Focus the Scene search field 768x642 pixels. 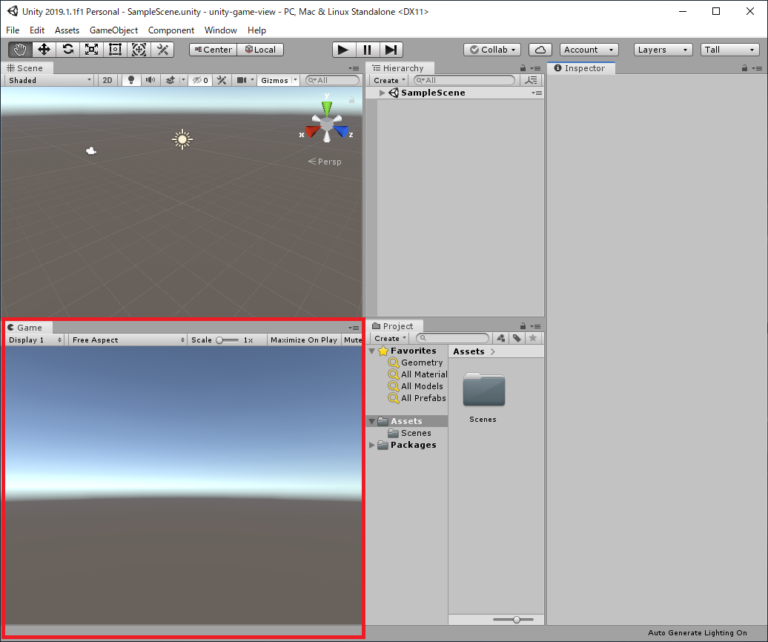333,80
